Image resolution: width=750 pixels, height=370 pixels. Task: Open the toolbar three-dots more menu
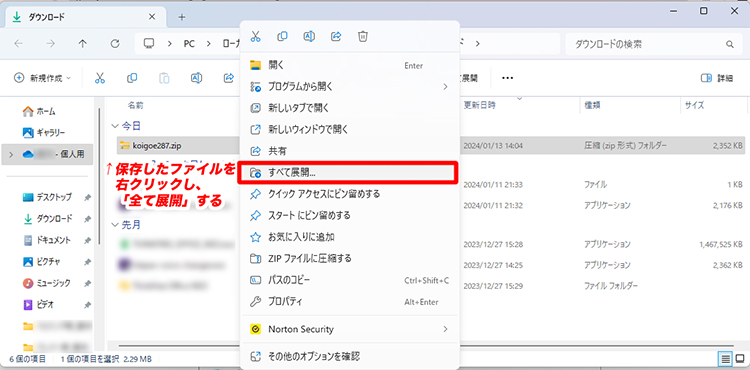[507, 78]
